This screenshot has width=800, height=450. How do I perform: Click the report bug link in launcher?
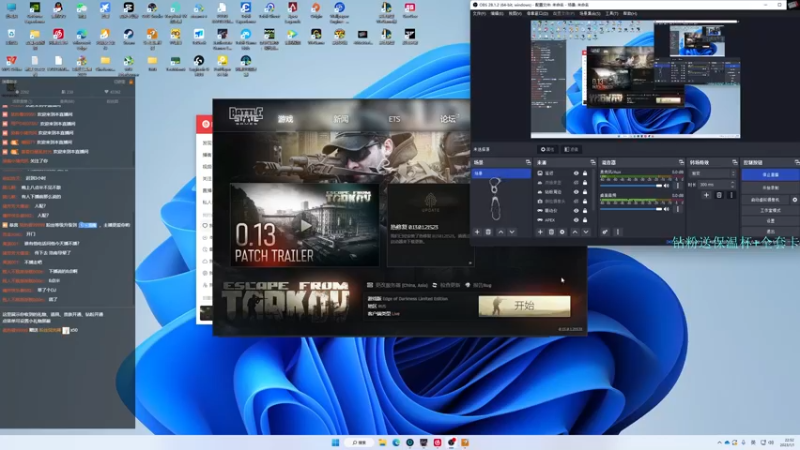(479, 285)
